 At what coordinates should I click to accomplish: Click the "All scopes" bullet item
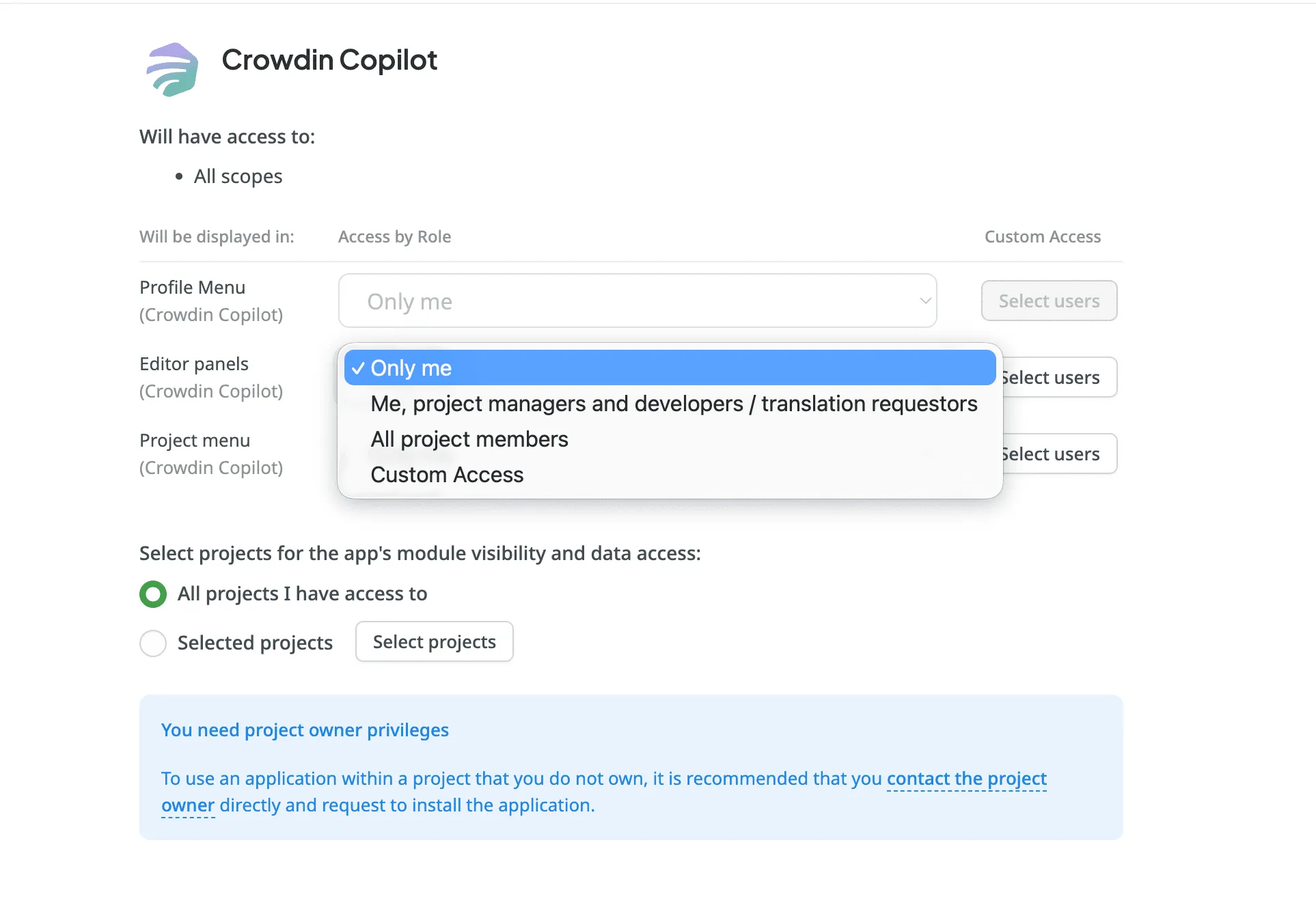coord(238,176)
